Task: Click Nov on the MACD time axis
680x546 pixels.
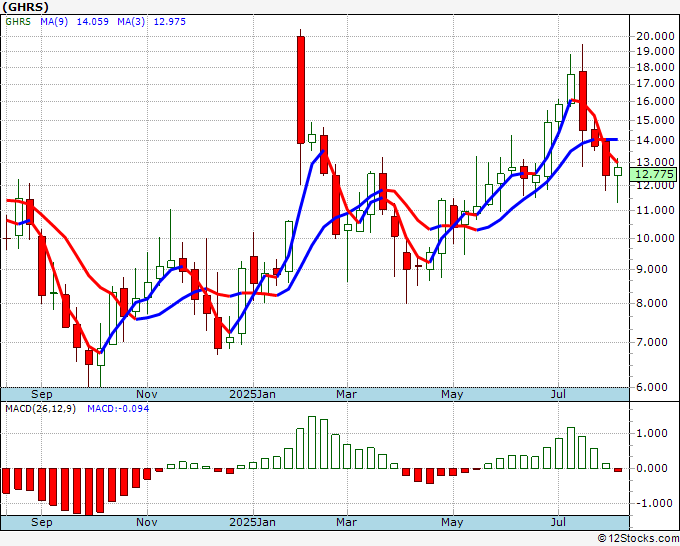Action: (x=147, y=522)
